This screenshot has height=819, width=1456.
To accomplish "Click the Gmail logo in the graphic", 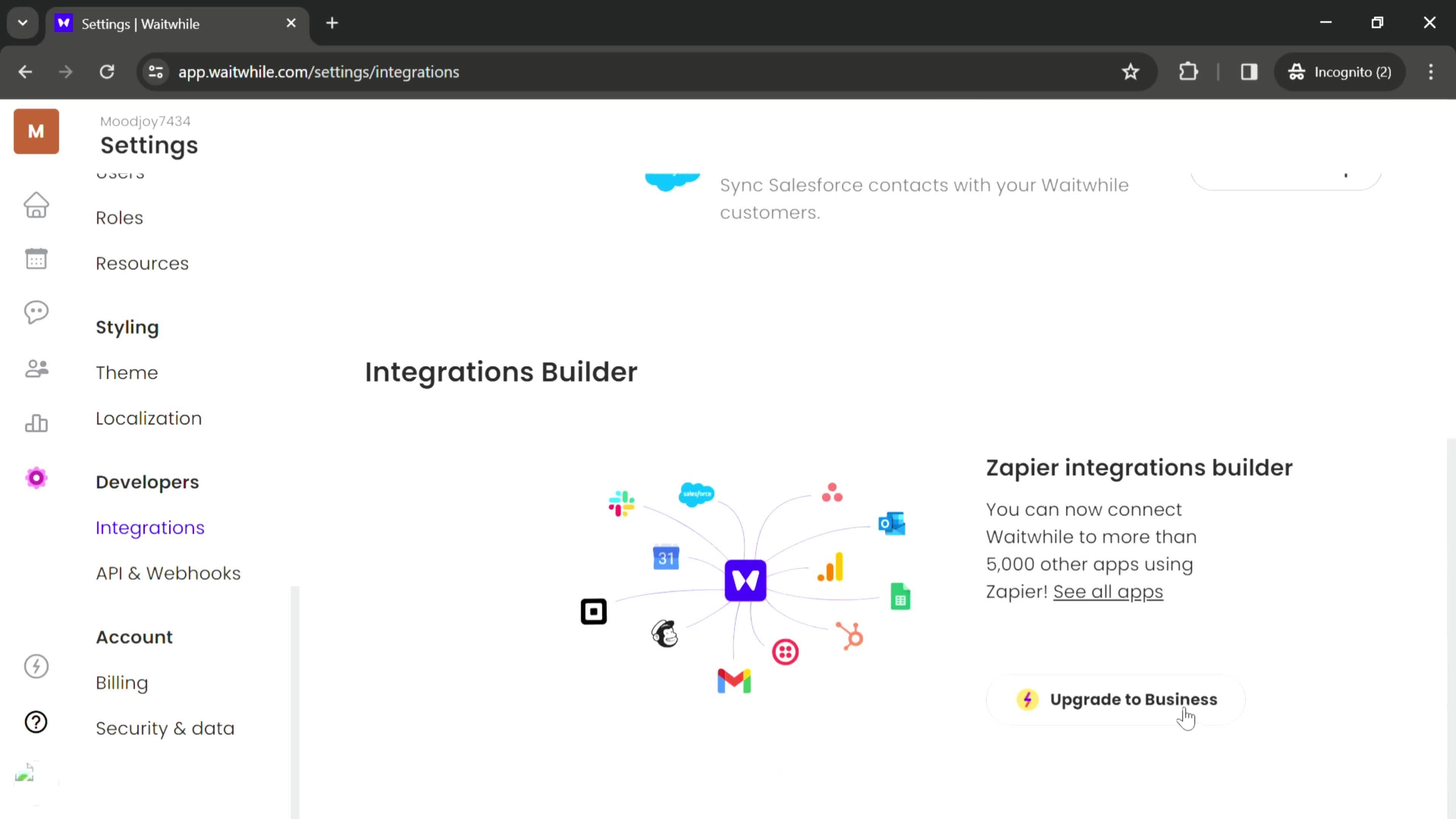I will point(734,681).
